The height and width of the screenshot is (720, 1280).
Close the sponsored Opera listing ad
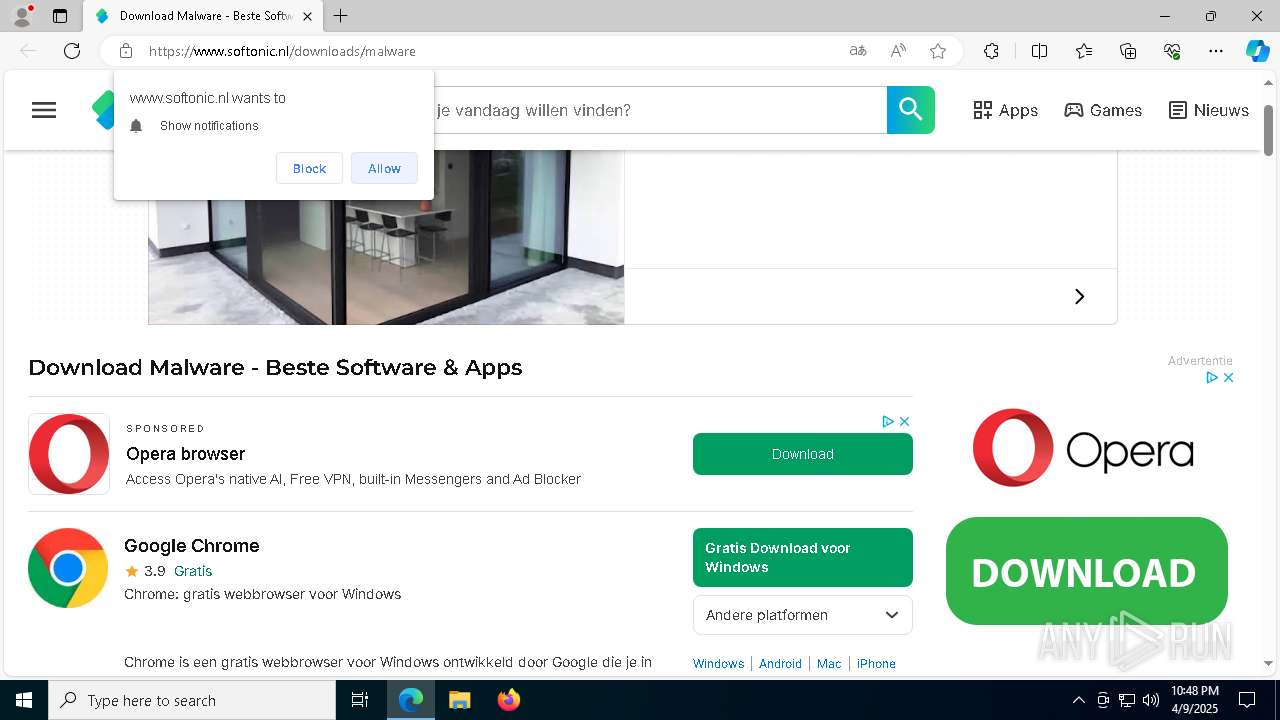pyautogui.click(x=904, y=421)
